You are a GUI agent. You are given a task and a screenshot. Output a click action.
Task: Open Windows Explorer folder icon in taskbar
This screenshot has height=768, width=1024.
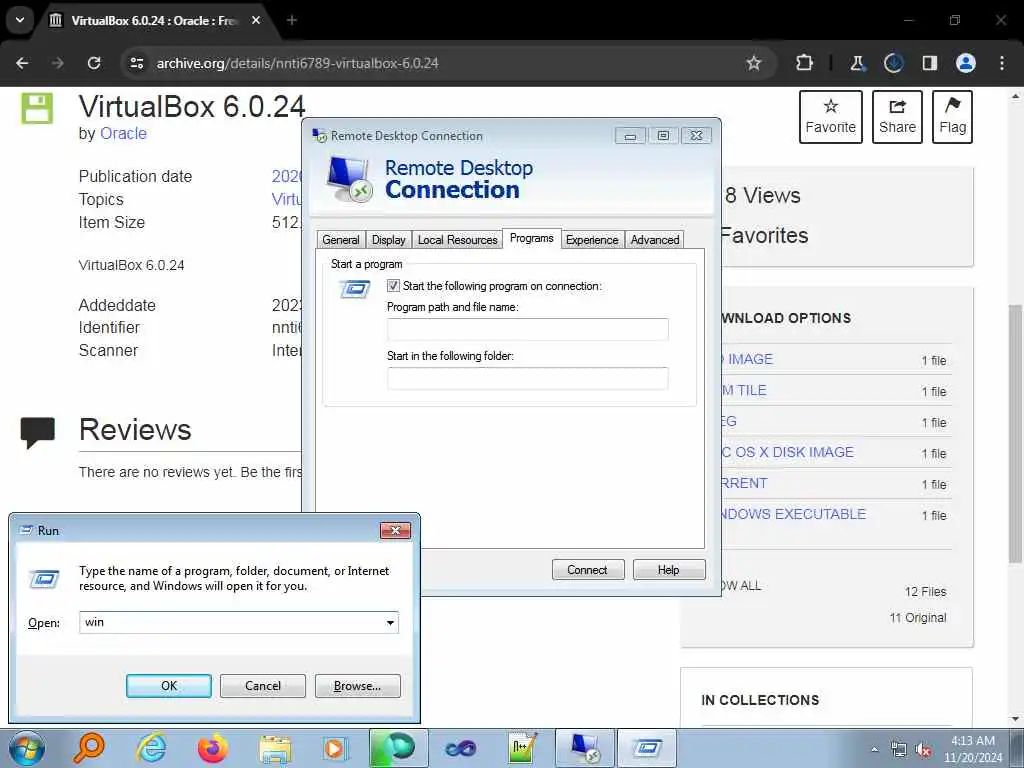(275, 748)
